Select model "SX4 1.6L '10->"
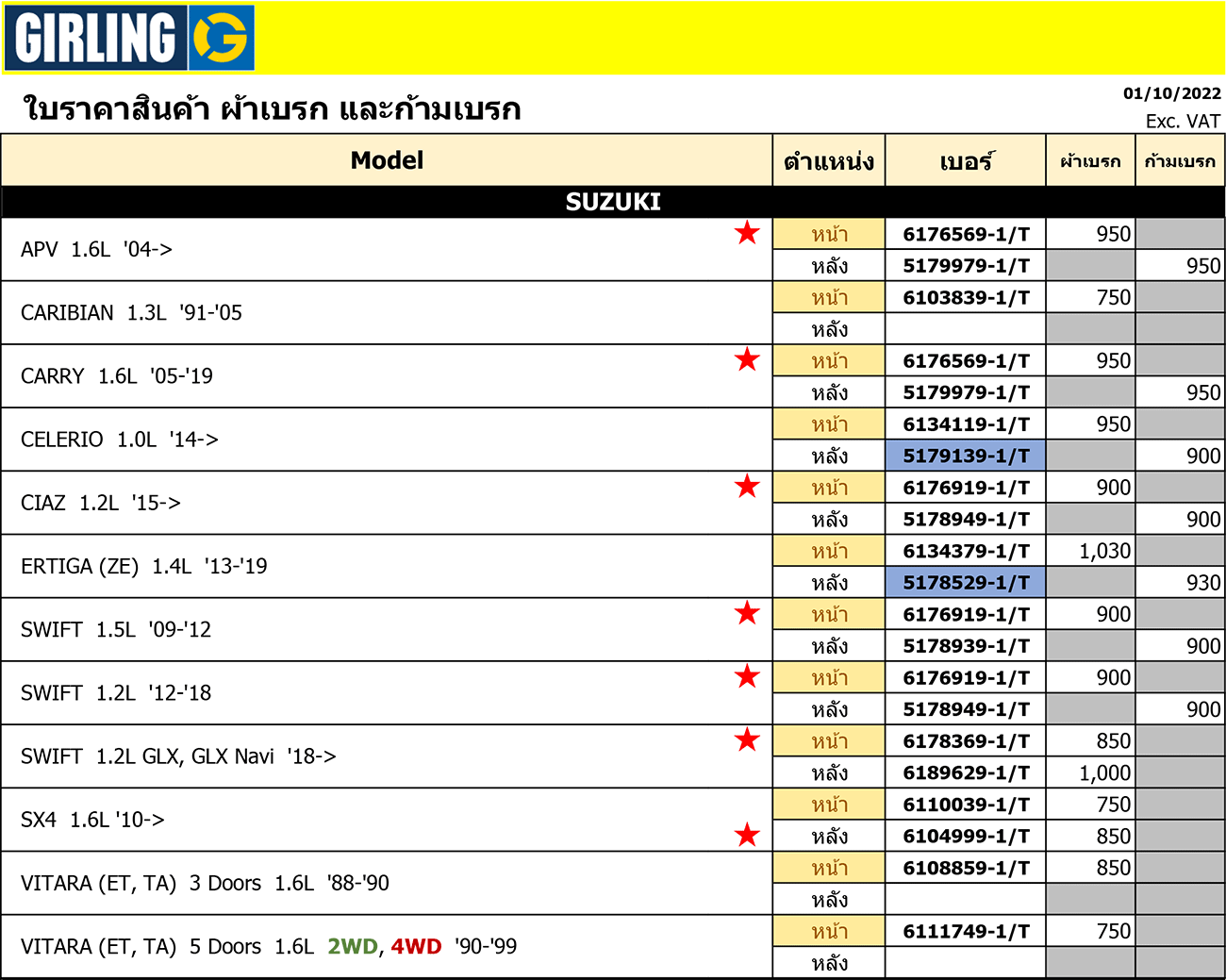Screen dimensions: 1226x980 [92, 820]
